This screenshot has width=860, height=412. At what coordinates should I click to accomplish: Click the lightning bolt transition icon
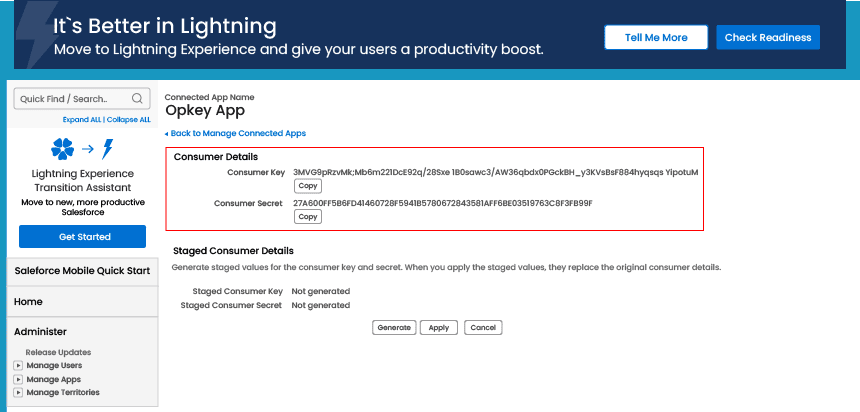coord(108,149)
